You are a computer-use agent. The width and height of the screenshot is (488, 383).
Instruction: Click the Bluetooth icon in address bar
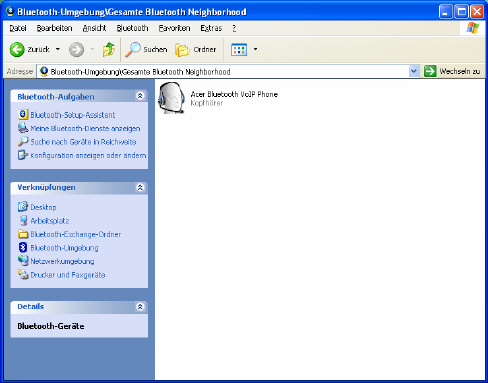(44, 71)
